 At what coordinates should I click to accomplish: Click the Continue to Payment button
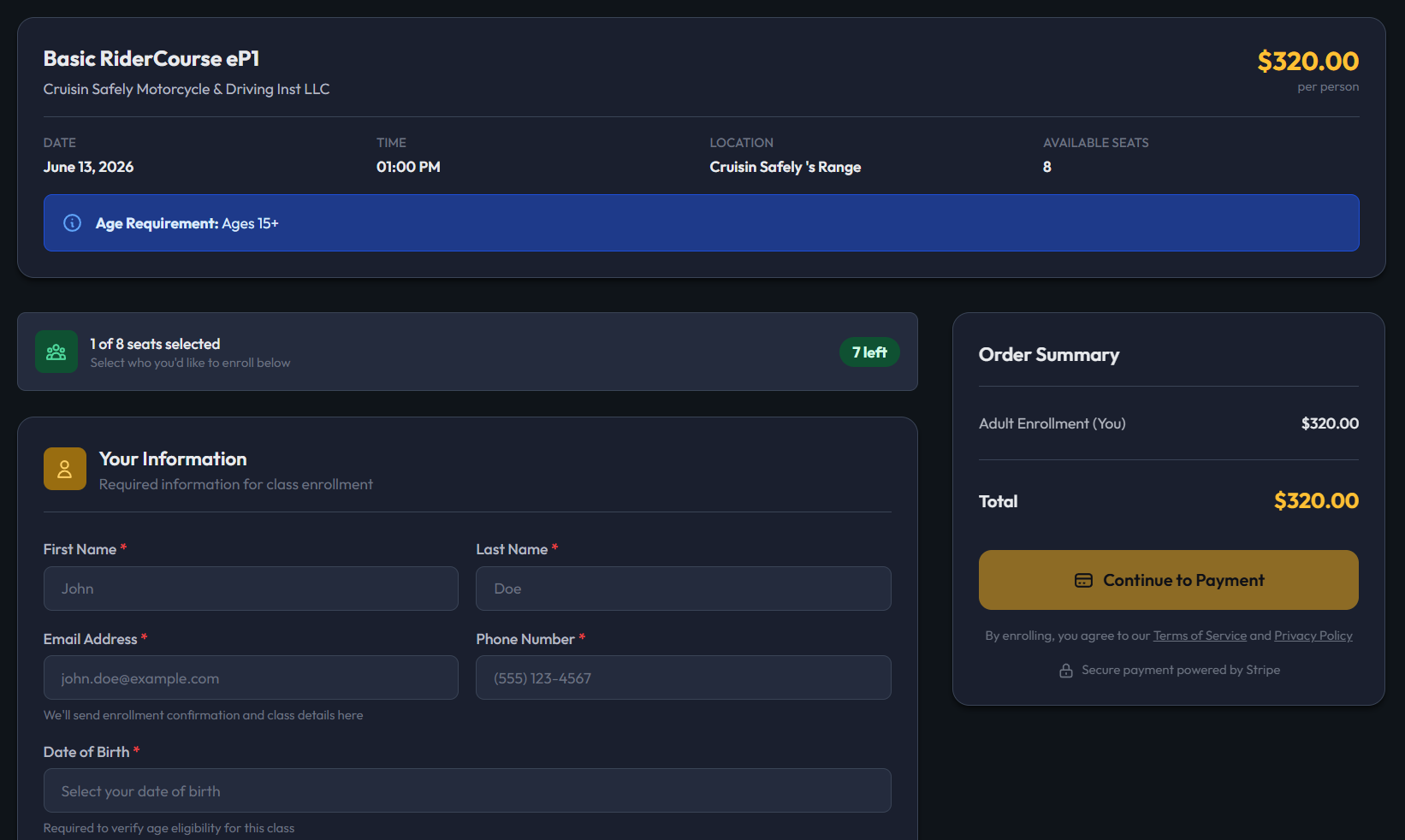[1169, 580]
